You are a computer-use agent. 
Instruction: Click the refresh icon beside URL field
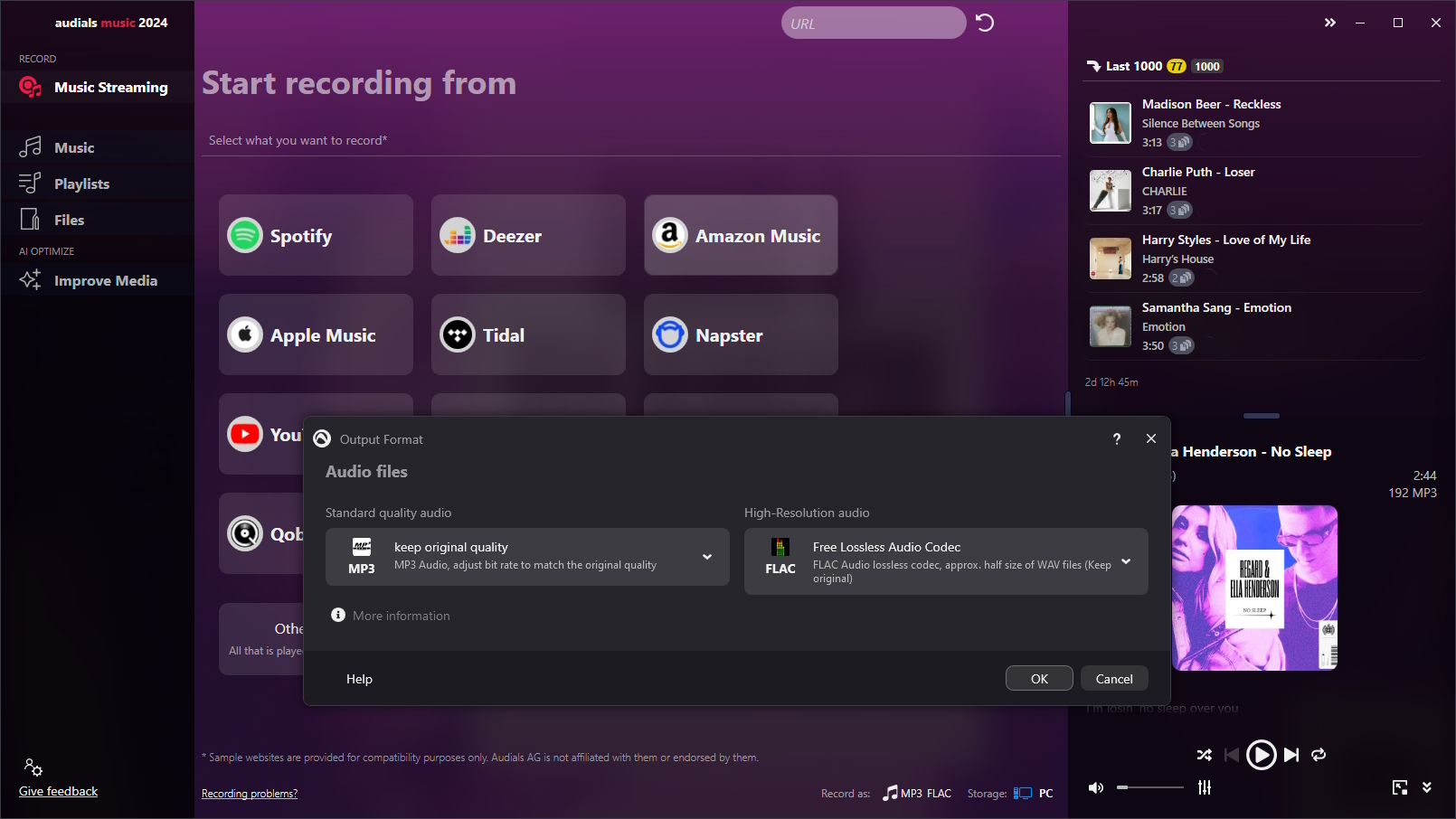pos(985,24)
